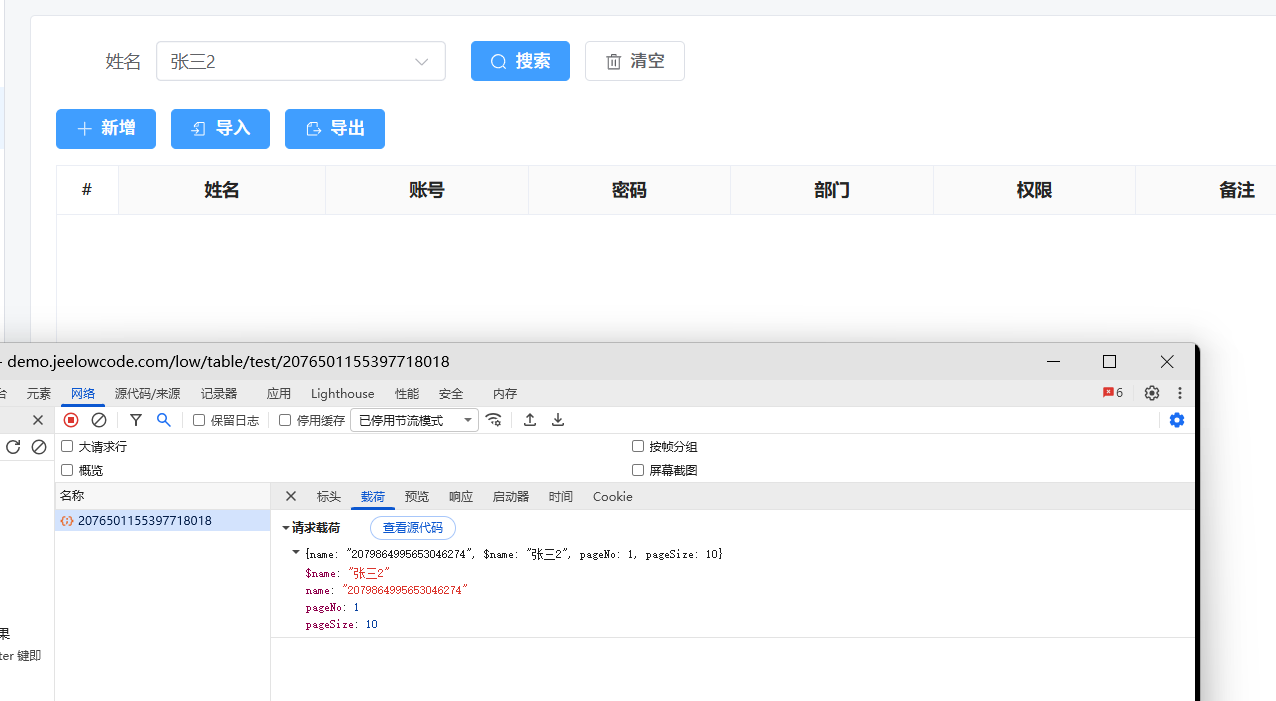Viewport: 1276px width, 701px height.
Task: Clear the network log with the circle-slash icon beside record
Action: (99, 420)
